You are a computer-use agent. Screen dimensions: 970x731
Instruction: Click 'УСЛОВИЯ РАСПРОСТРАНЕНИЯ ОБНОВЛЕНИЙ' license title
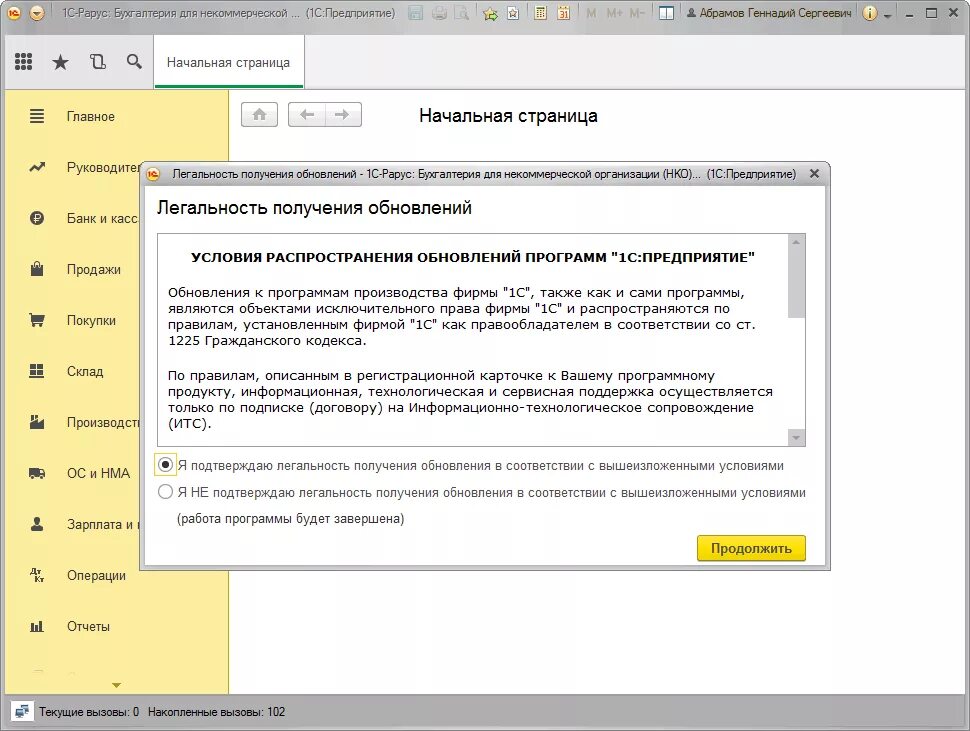[473, 258]
